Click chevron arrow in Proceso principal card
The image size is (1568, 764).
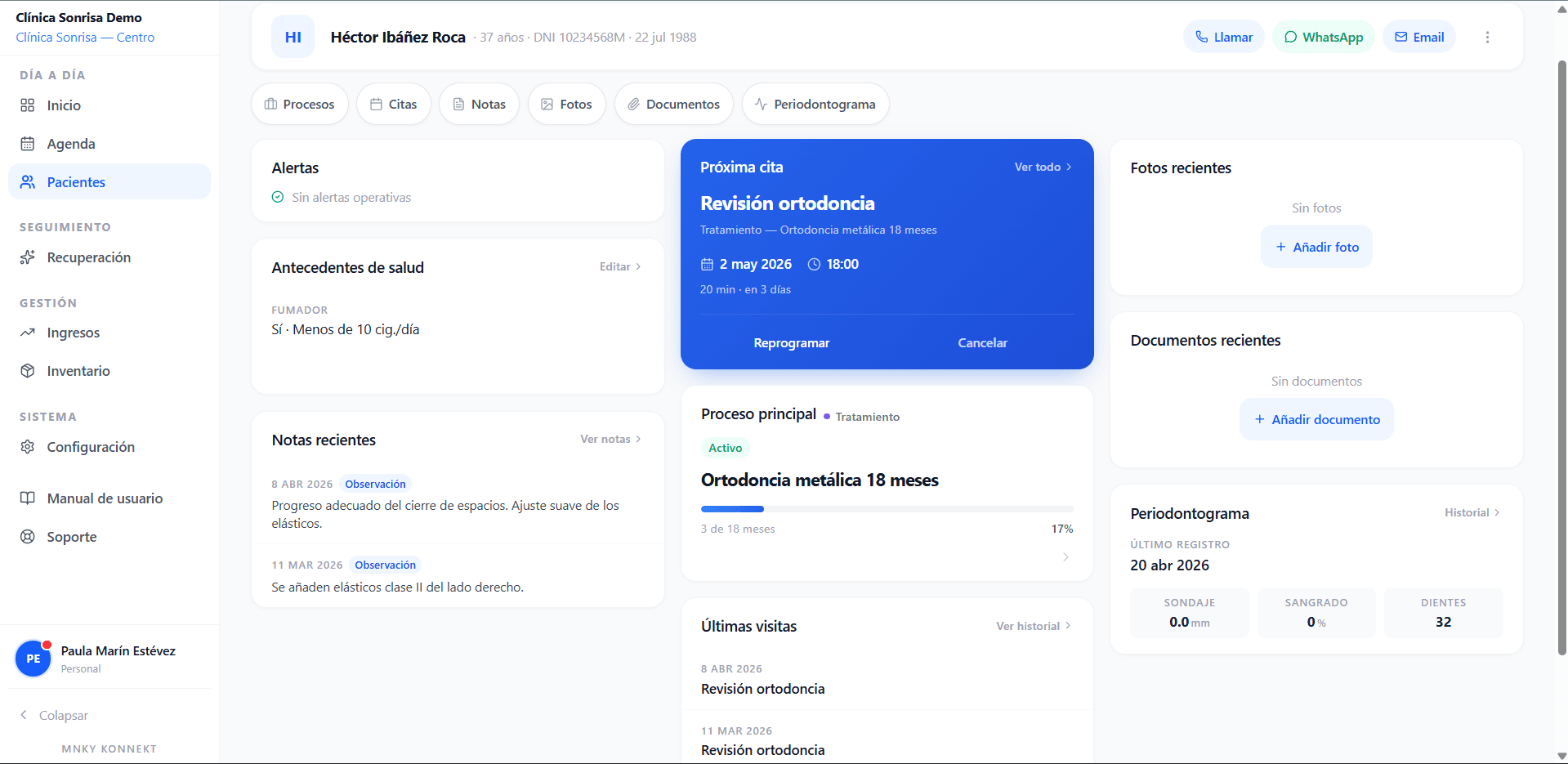pyautogui.click(x=1065, y=557)
